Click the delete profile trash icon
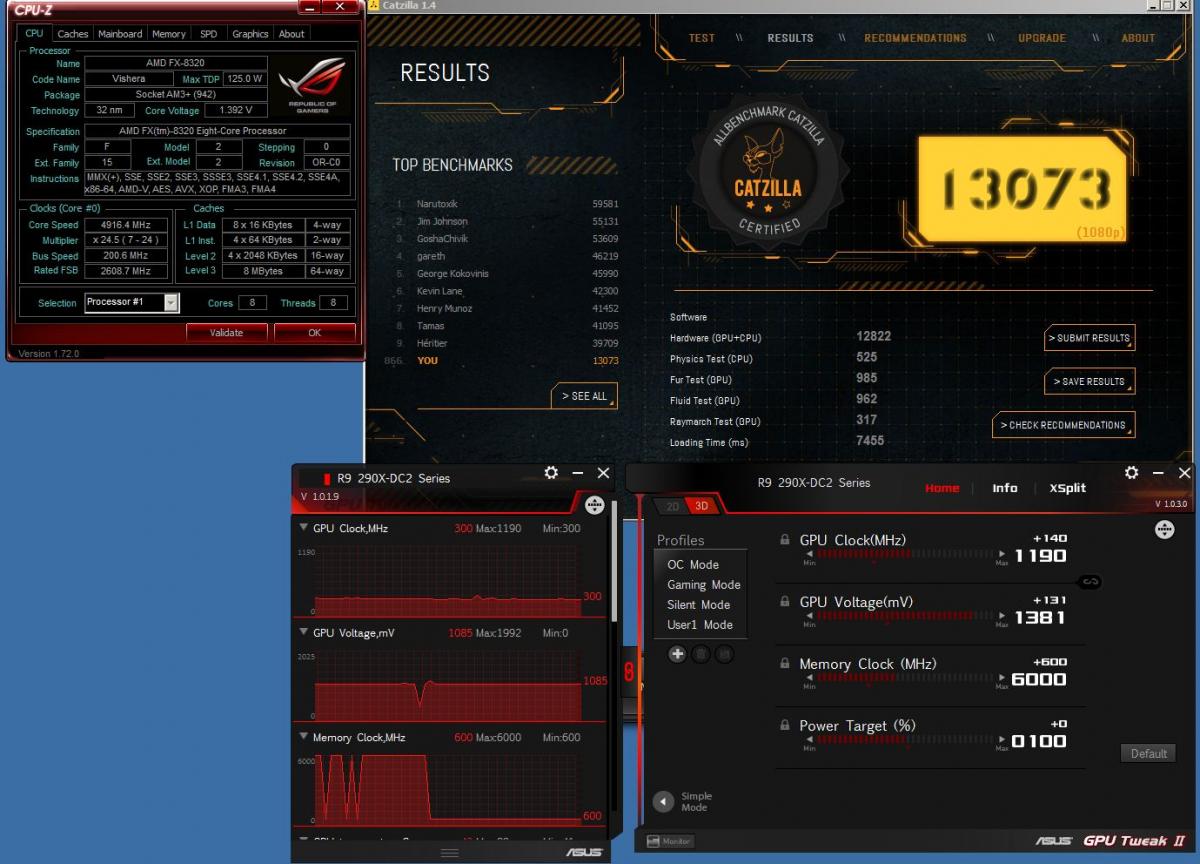Viewport: 1200px width, 864px height. (701, 654)
